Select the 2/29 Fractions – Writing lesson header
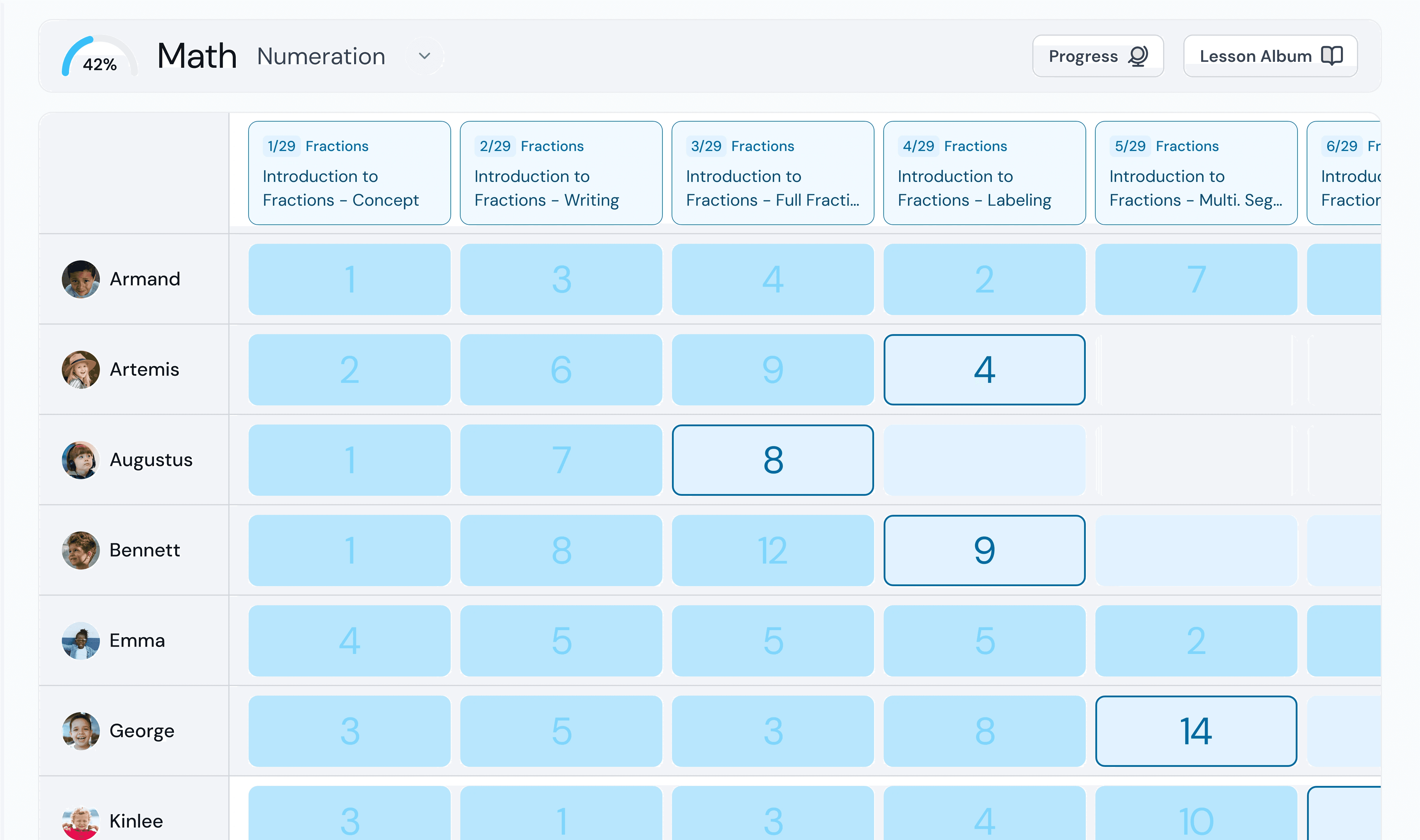 pos(561,173)
